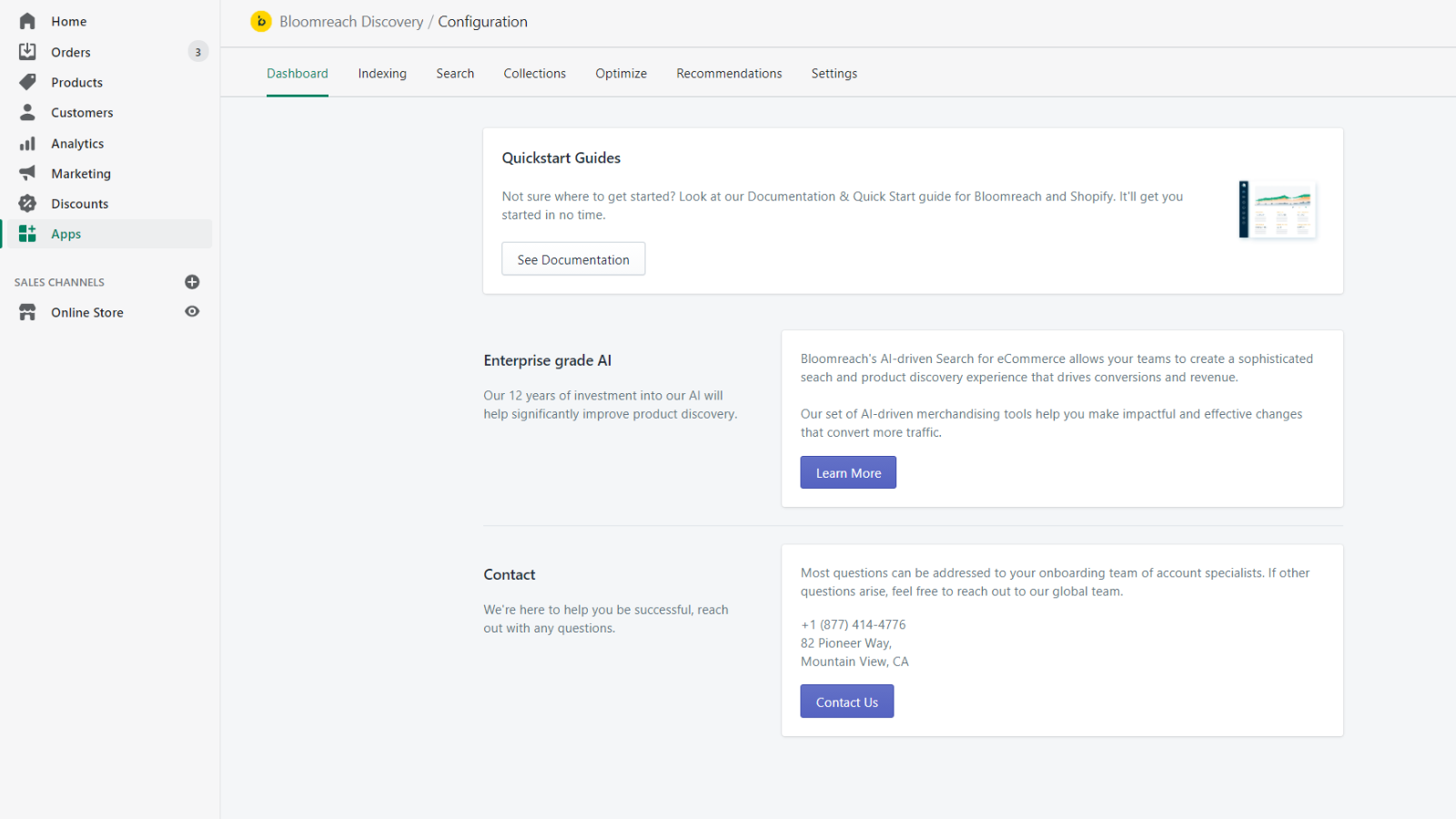Open the Indexing tab

click(382, 74)
